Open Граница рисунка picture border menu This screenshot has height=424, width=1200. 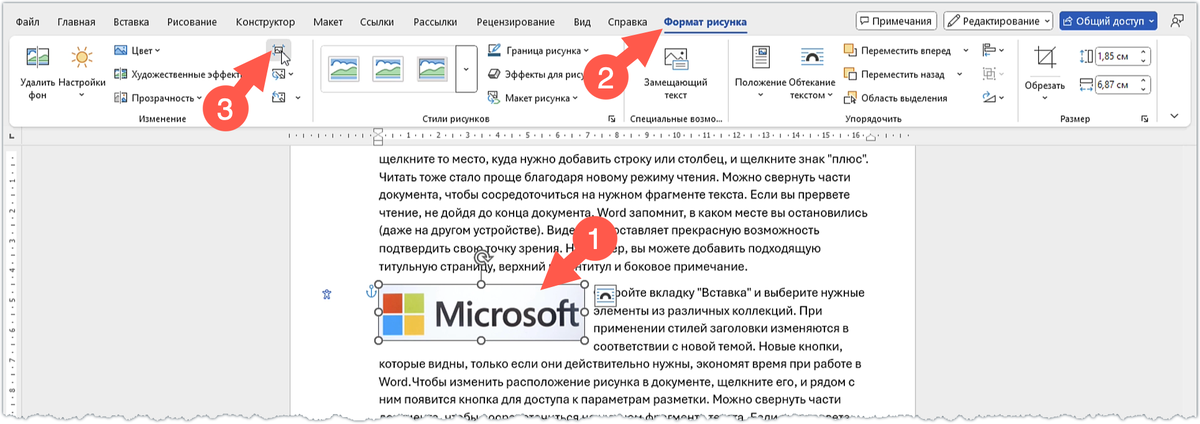(539, 50)
